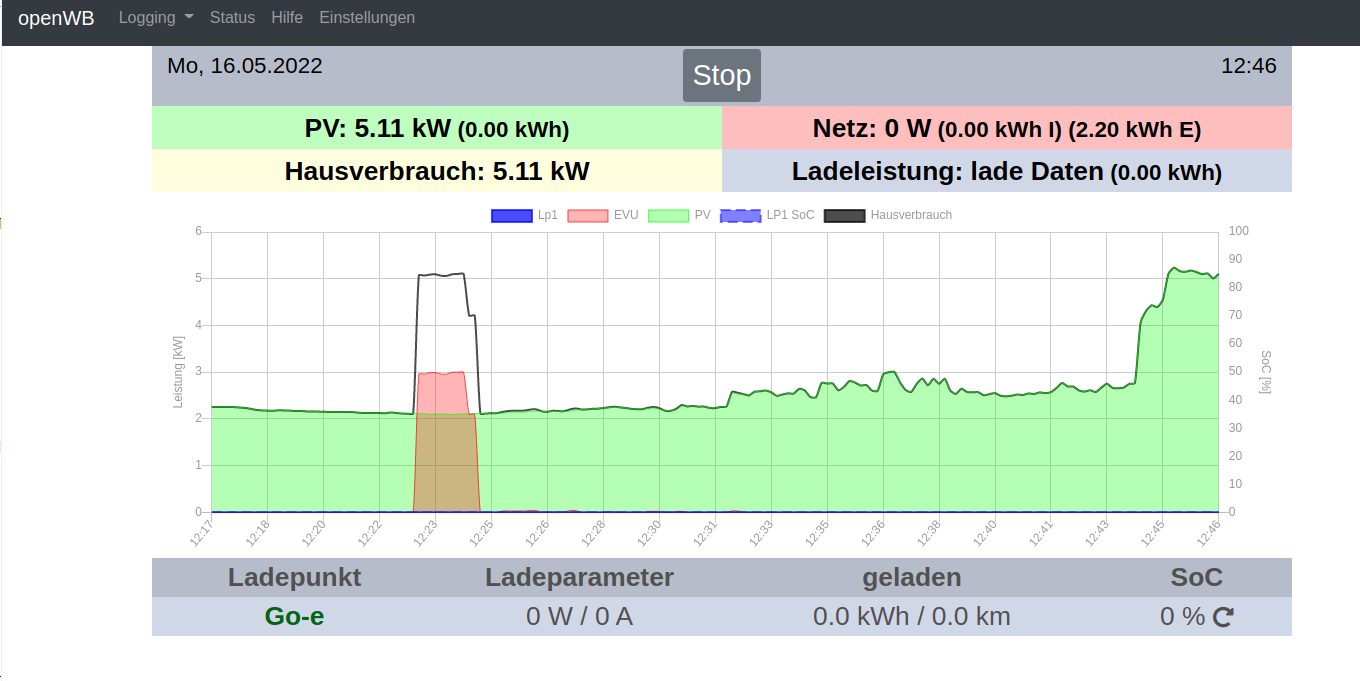Viewport: 1360px width, 681px height.
Task: Click the Ladeleistung display tile
Action: tap(1006, 171)
